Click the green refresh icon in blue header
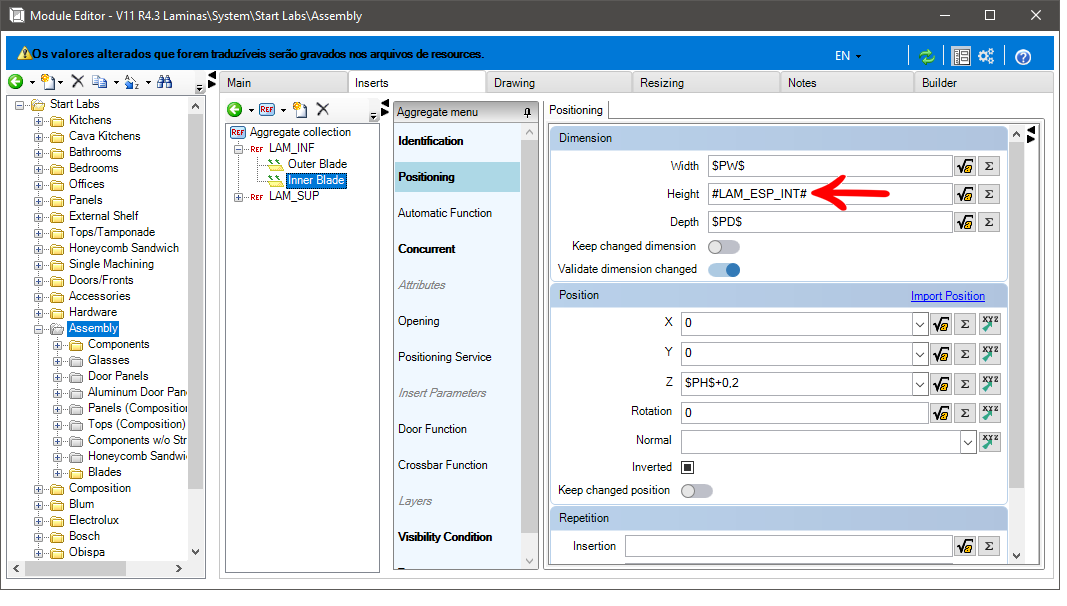1067x606 pixels. coord(926,56)
